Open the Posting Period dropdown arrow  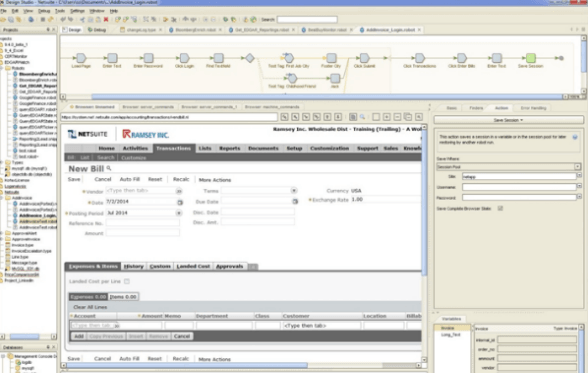[x=179, y=213]
